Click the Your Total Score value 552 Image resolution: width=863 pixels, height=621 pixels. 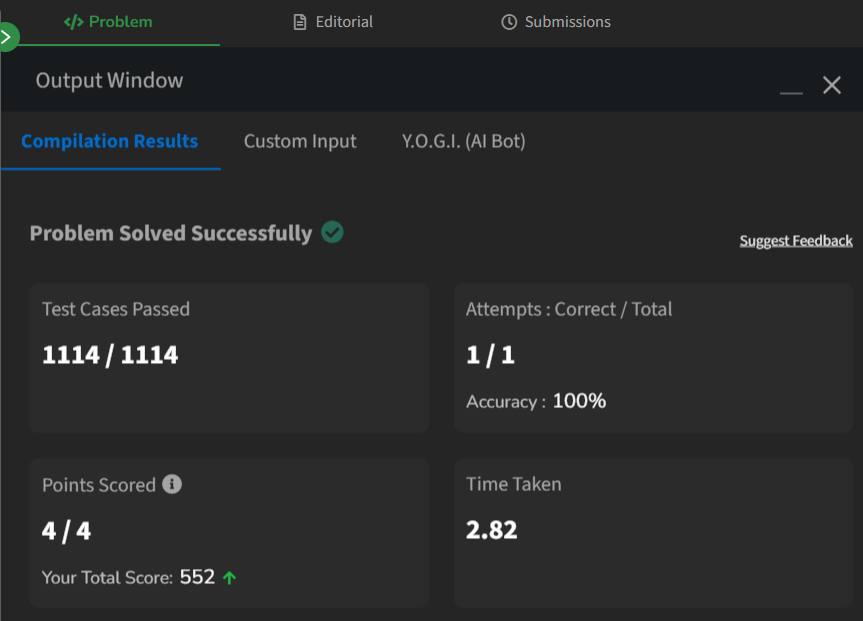pyautogui.click(x=197, y=577)
